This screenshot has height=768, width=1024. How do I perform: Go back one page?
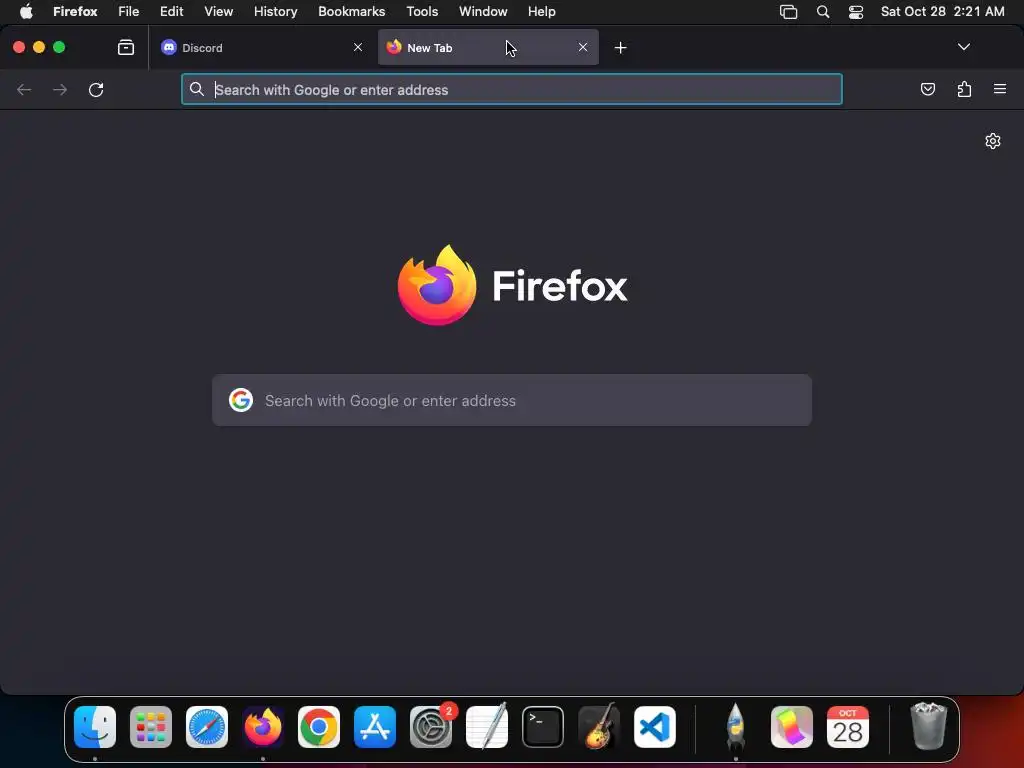tap(24, 89)
